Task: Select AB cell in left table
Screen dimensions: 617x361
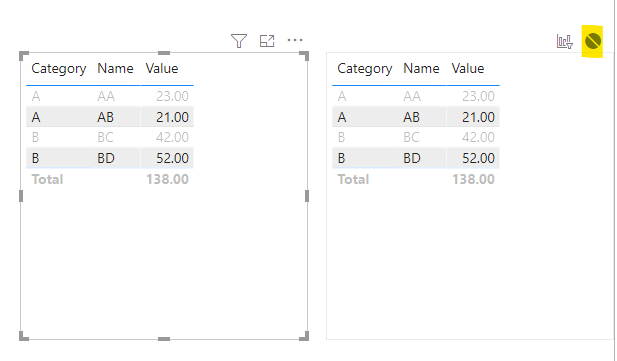Action: [x=105, y=117]
